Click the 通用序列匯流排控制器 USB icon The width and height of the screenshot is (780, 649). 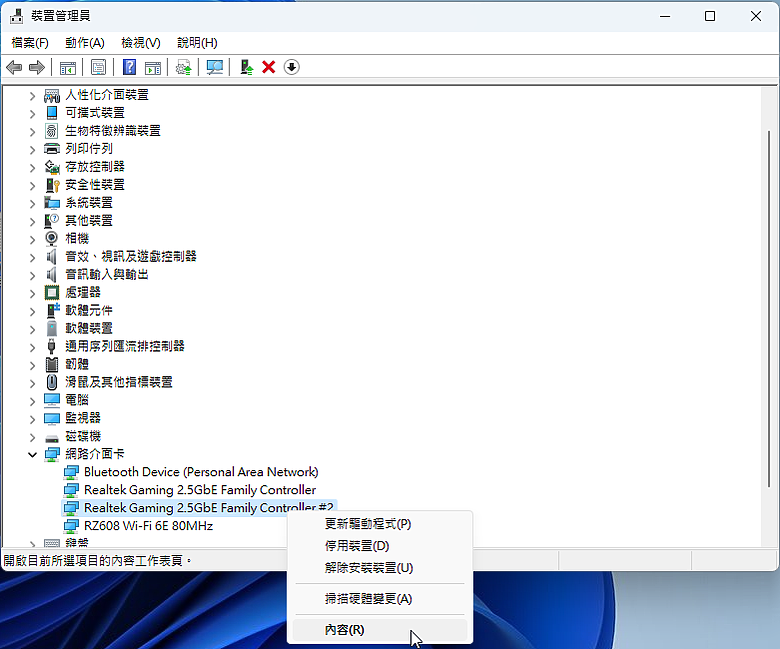point(52,346)
